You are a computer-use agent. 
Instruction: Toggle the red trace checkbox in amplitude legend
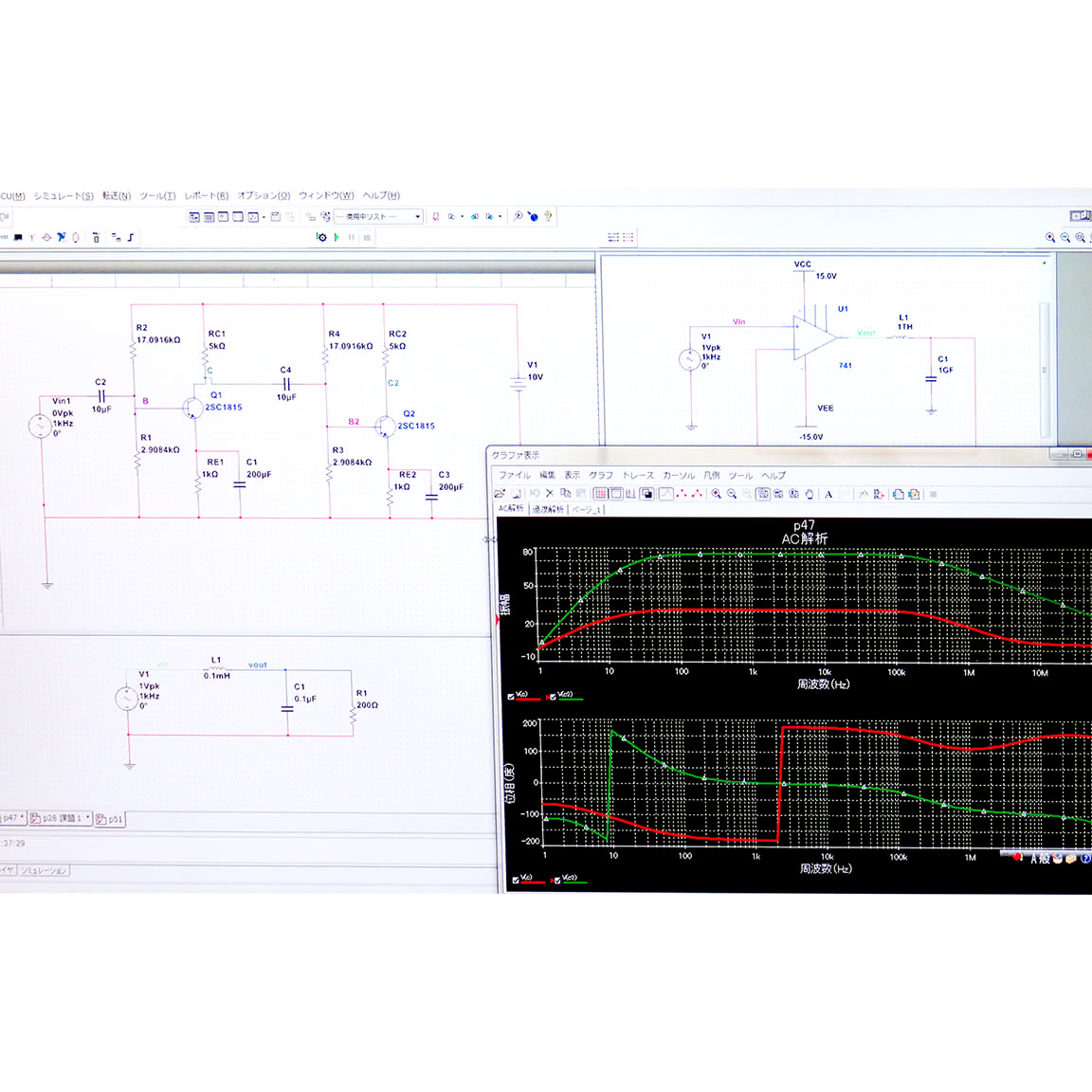pos(511,697)
